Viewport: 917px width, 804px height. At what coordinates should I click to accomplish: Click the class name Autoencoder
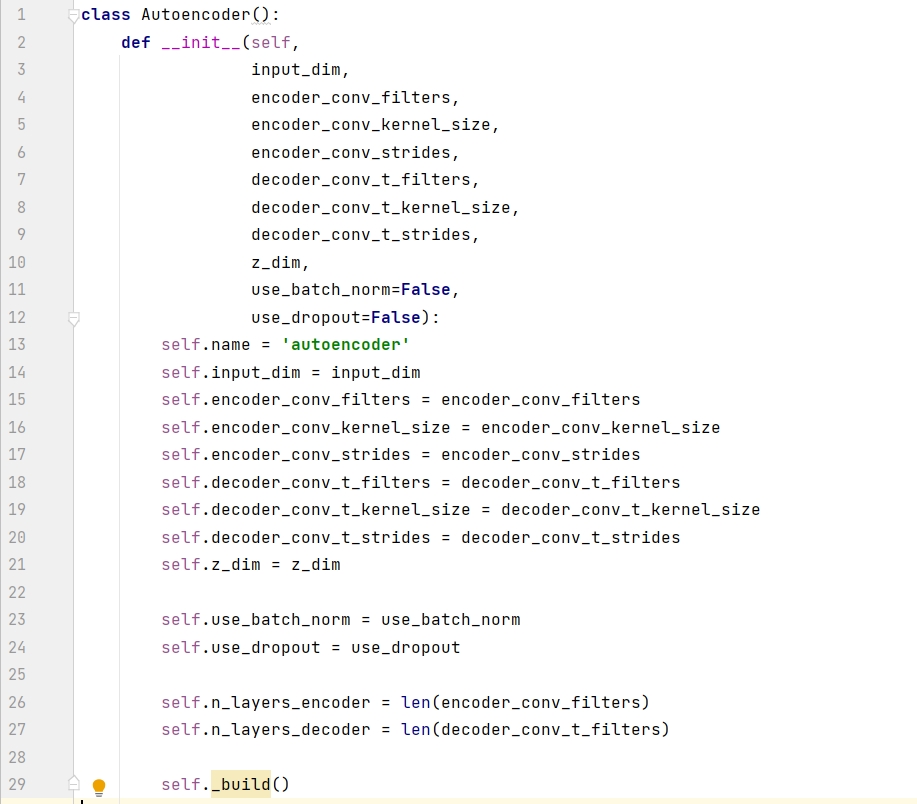(x=195, y=14)
